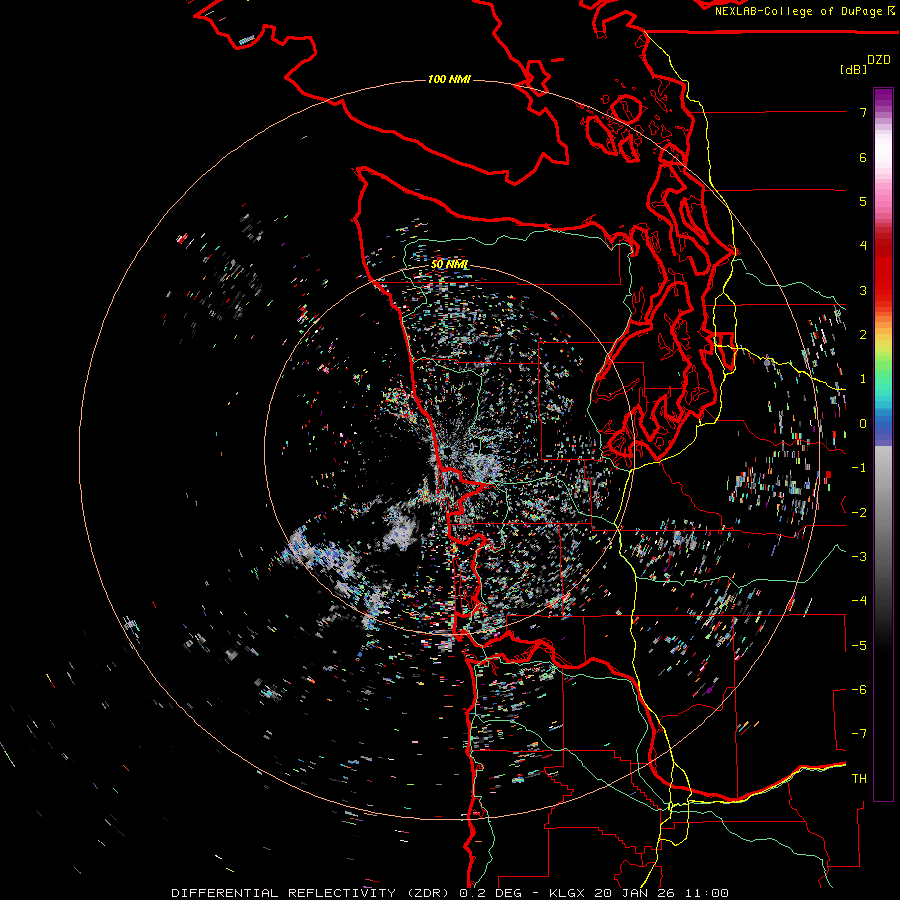Click the DIFFERENTIAL REFLECTIVITY (ZDR) caption text
This screenshot has height=900, width=900.
310,893
